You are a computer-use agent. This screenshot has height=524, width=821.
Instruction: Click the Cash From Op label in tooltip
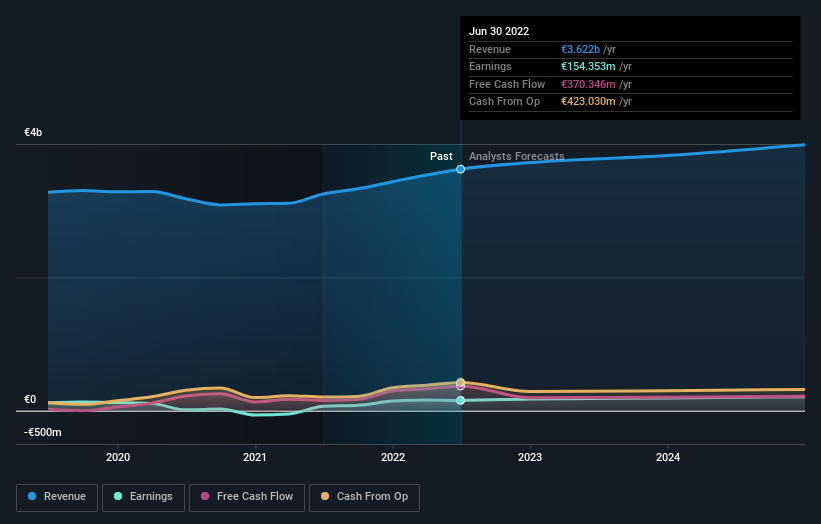point(504,102)
